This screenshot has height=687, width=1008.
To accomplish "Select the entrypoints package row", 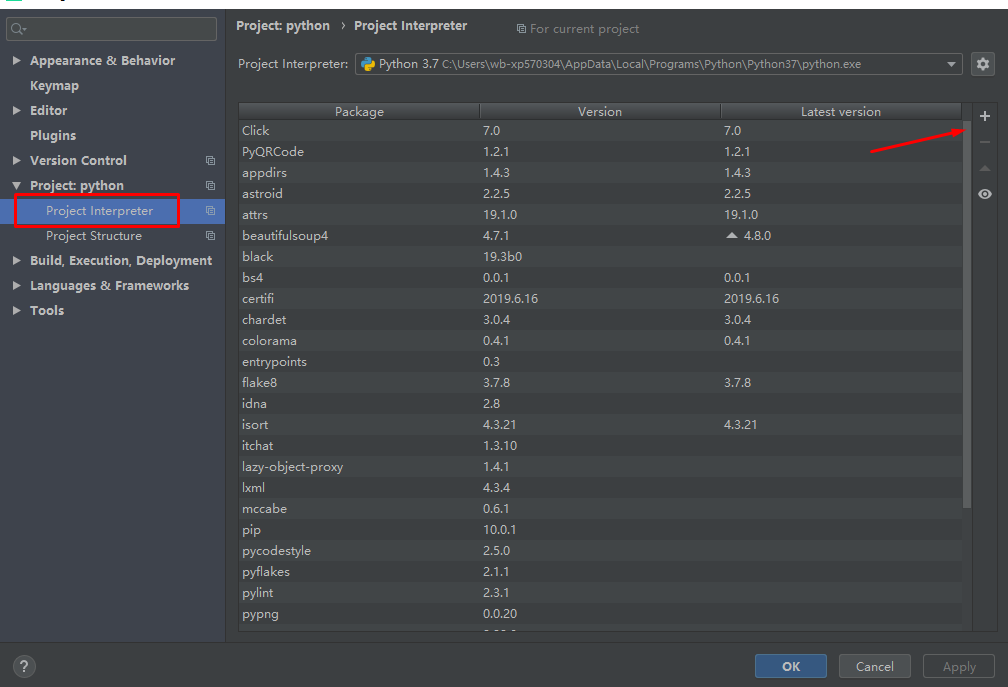I will [600, 361].
